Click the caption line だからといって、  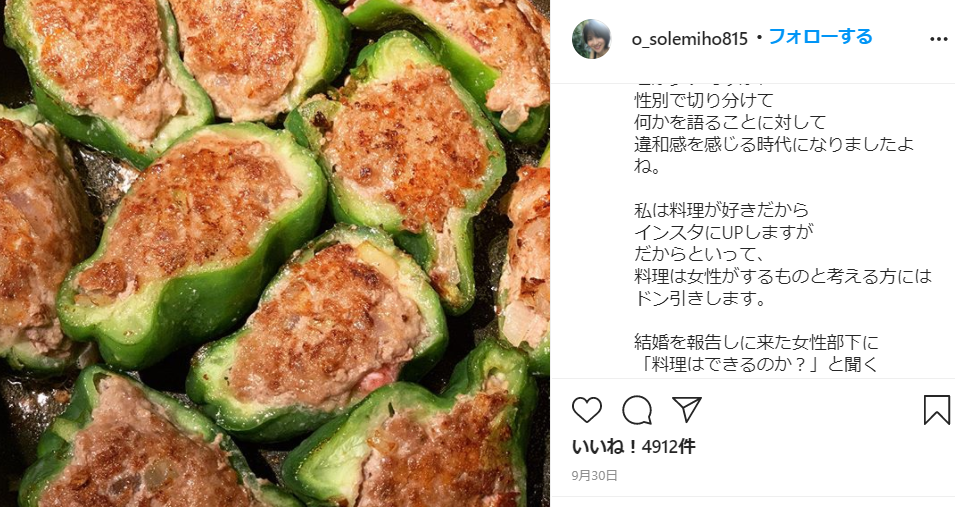[x=699, y=254]
